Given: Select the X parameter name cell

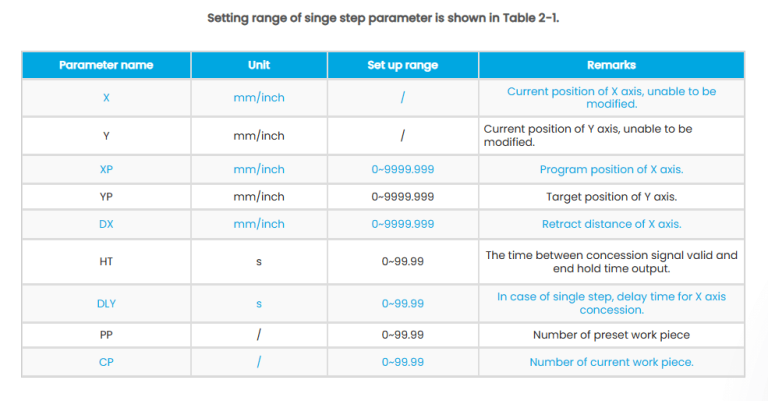Looking at the screenshot, I should pos(106,98).
